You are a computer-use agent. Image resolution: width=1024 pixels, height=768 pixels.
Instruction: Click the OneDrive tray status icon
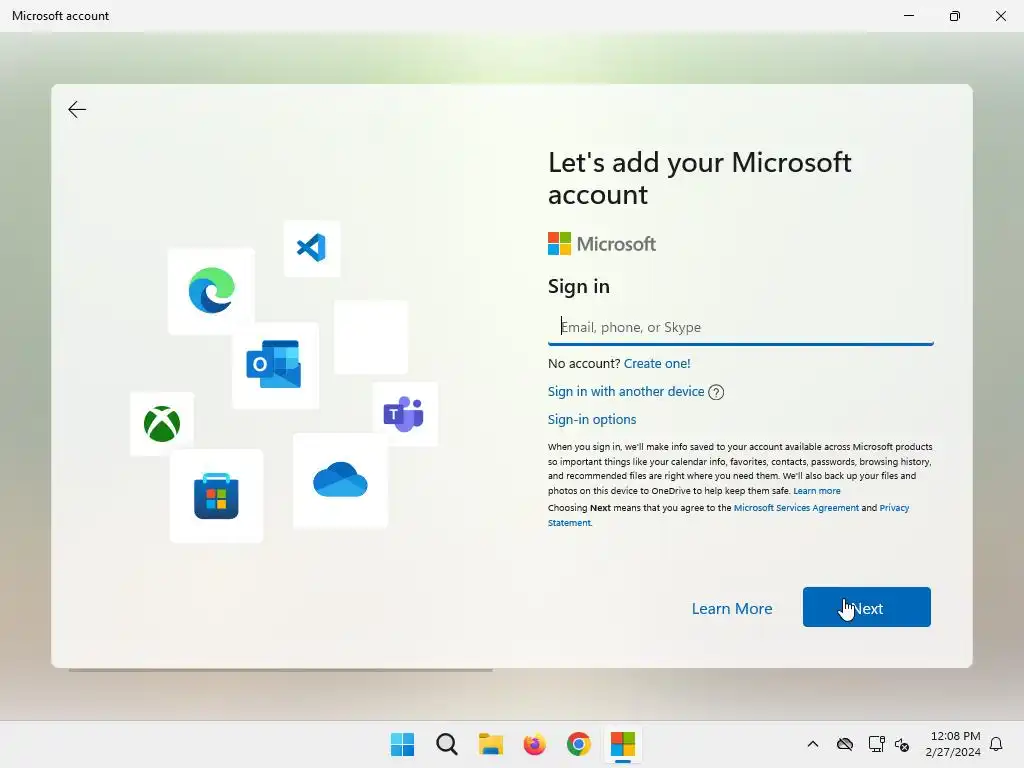pos(845,744)
